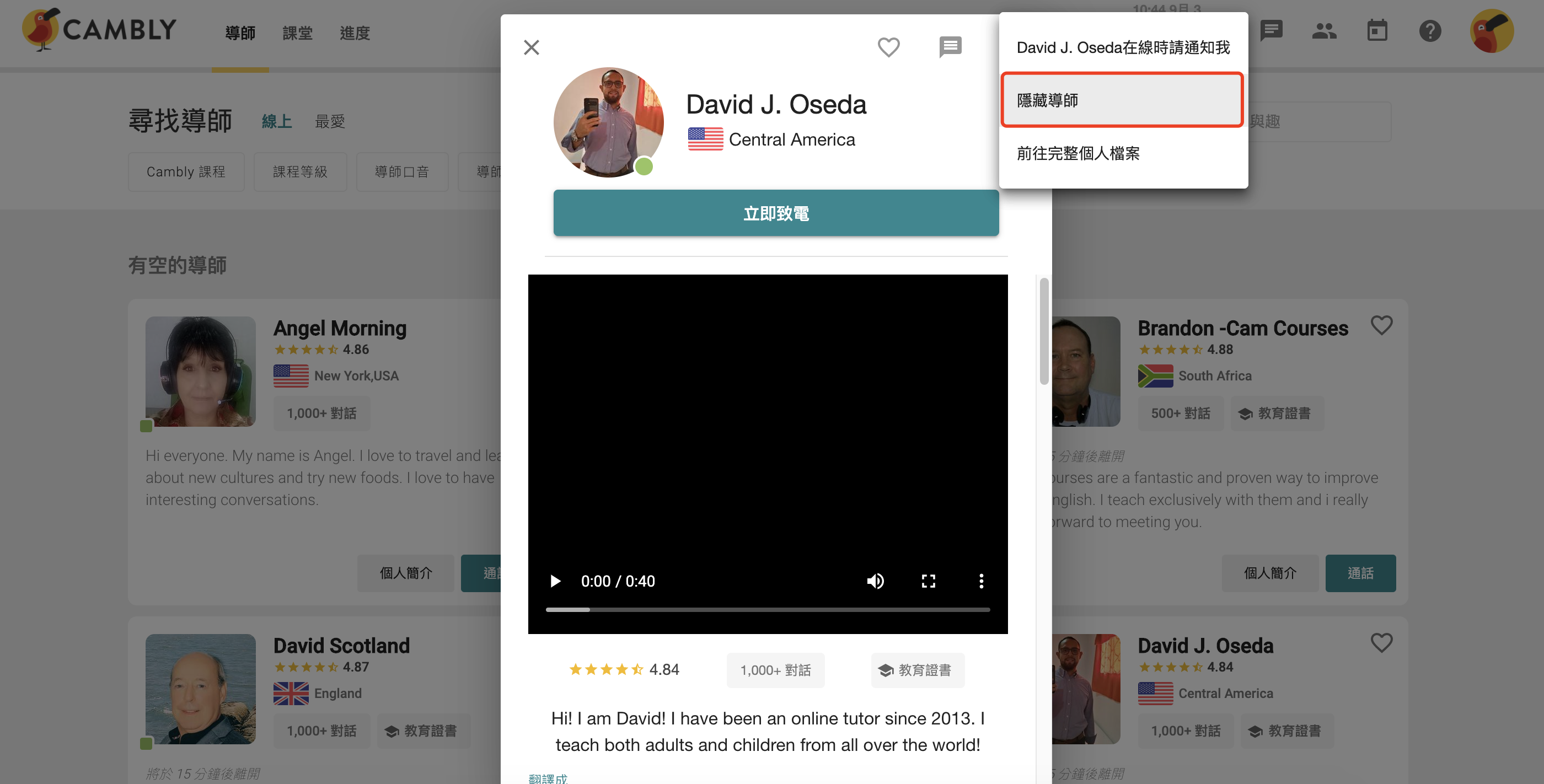Viewport: 1544px width, 784px height.
Task: Mute the video volume icon
Action: pos(875,581)
